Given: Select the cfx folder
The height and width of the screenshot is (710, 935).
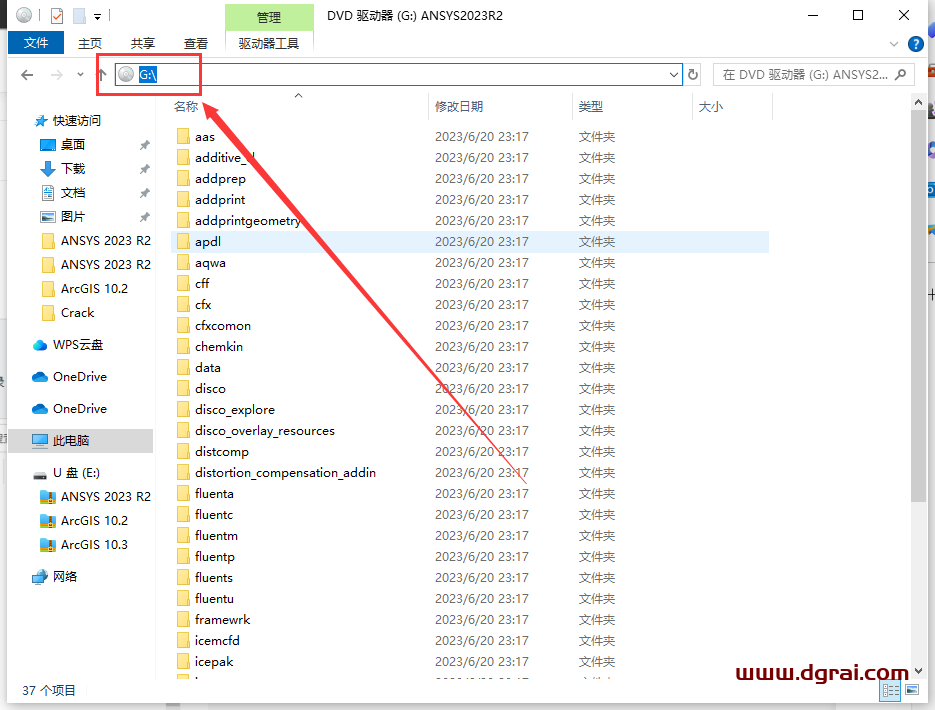Looking at the screenshot, I should pos(203,305).
